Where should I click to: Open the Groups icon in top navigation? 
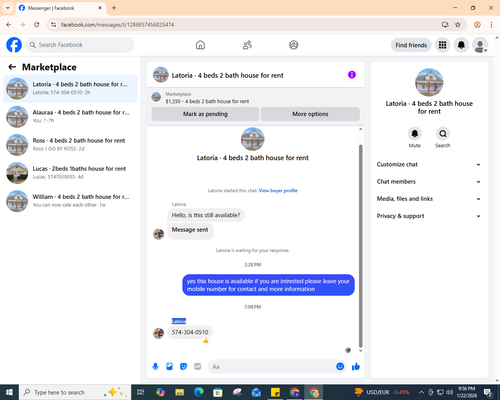pos(294,45)
